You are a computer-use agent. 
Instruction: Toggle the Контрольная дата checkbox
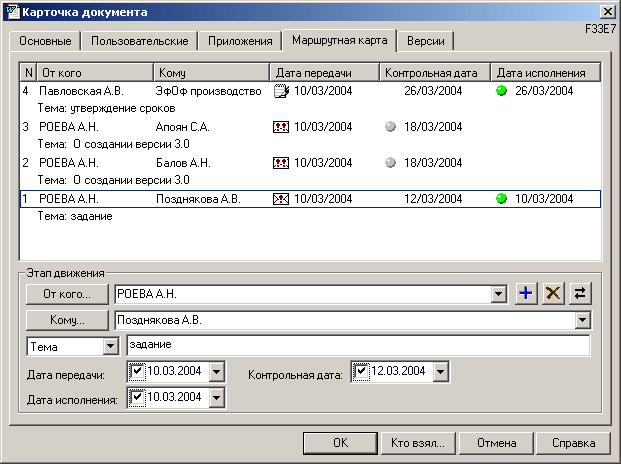(361, 372)
